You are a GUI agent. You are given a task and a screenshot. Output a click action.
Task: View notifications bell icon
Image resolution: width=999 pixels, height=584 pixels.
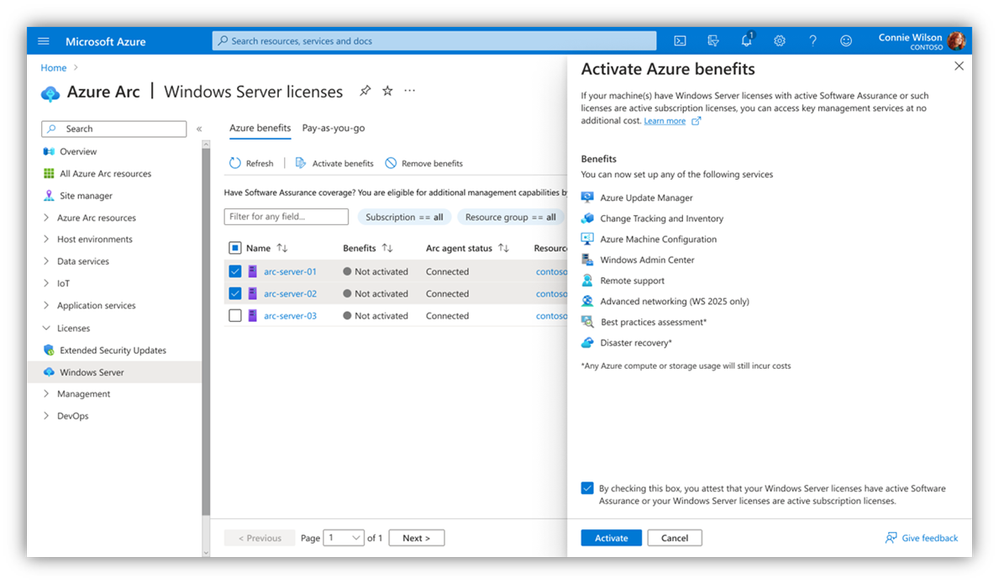[x=747, y=40]
